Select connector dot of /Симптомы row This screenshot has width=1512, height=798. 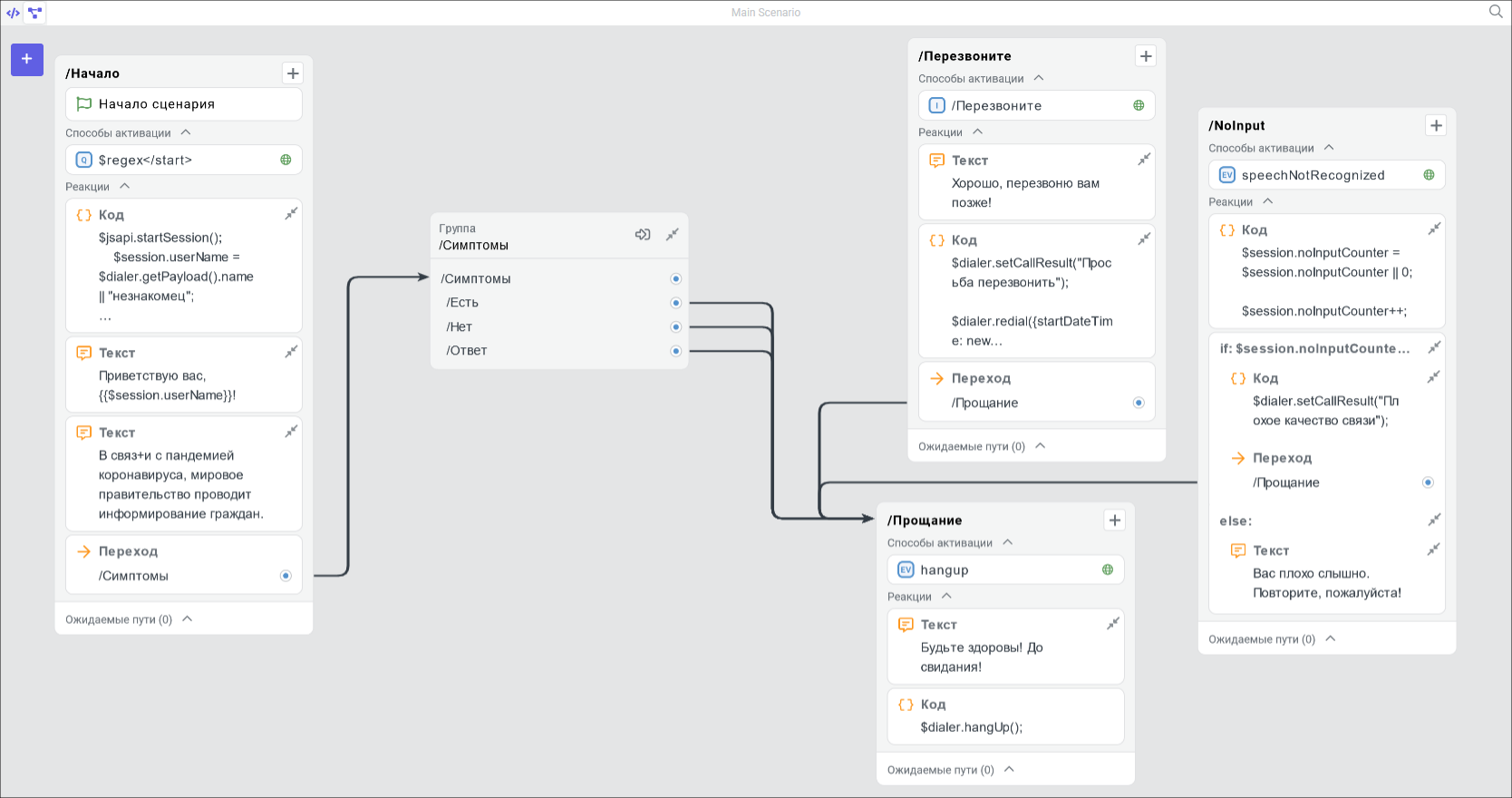tap(675, 278)
